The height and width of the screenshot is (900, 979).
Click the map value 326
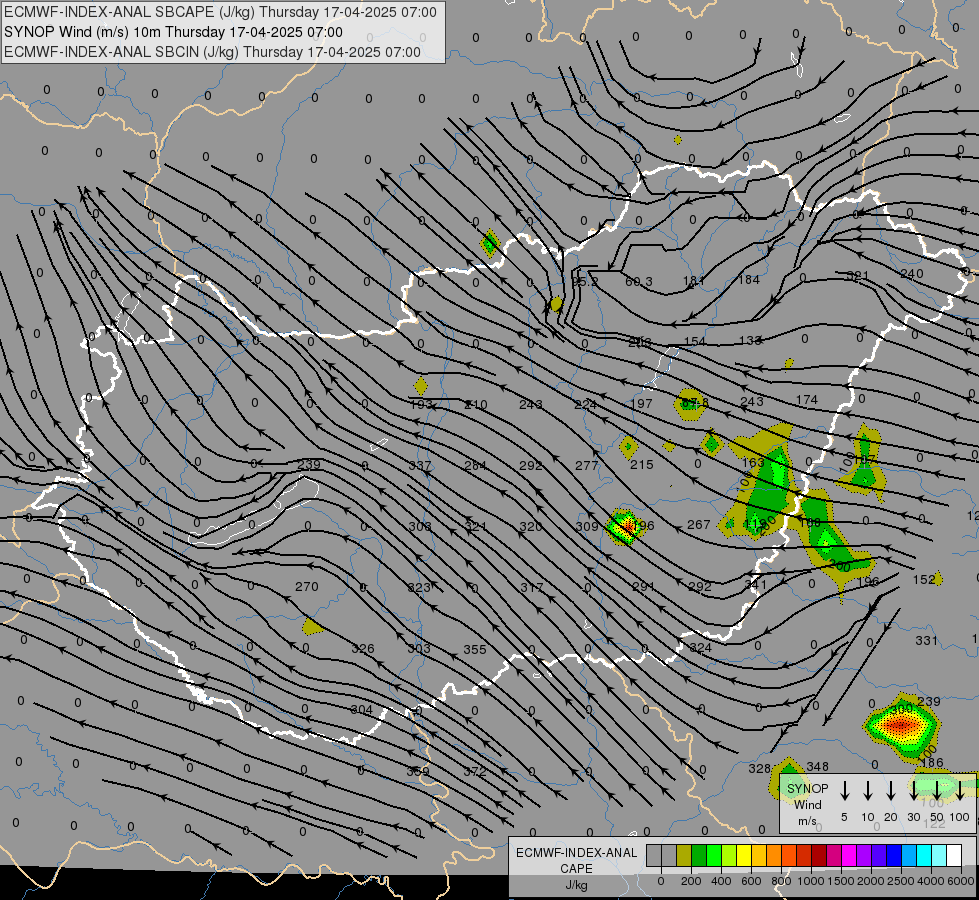coord(363,649)
